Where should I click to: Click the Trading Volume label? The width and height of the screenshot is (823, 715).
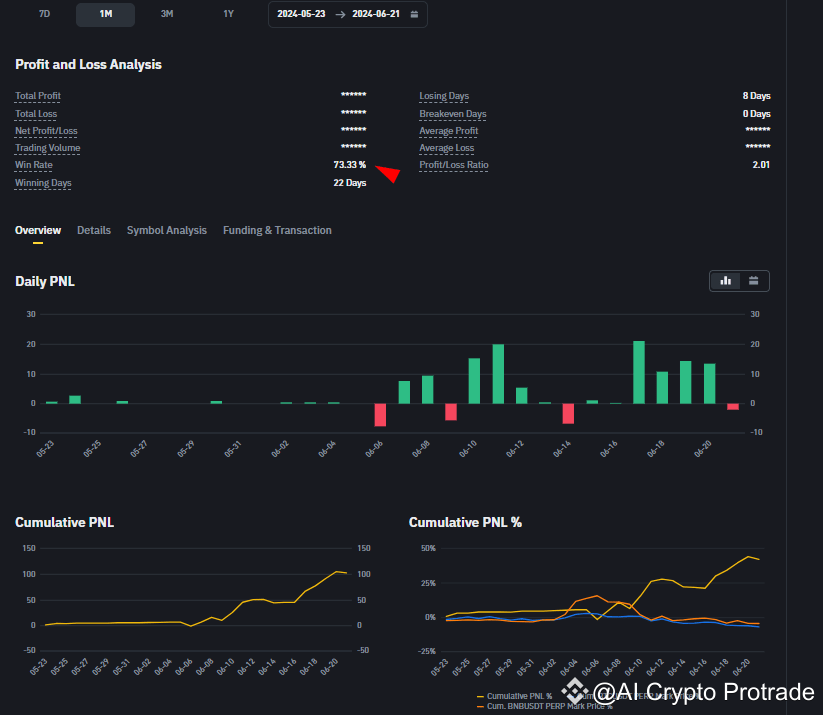48,148
